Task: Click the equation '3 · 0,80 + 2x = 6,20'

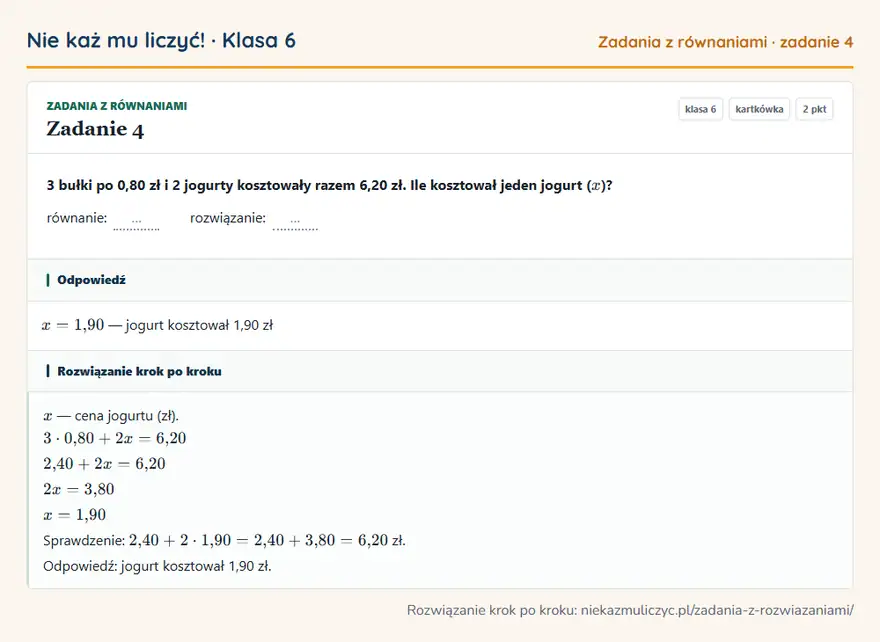Action: [114, 438]
